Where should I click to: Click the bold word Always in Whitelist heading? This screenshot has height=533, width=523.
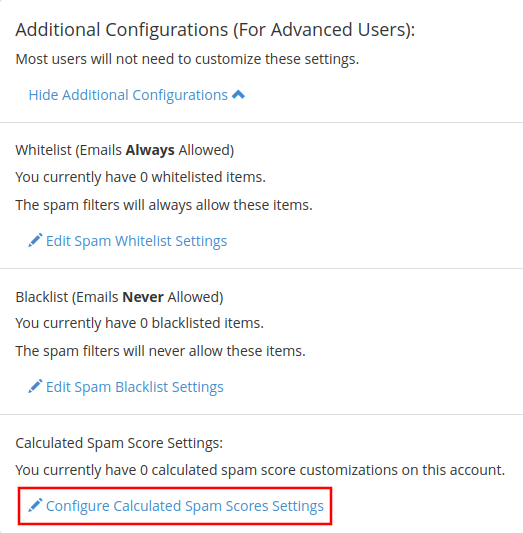[150, 150]
